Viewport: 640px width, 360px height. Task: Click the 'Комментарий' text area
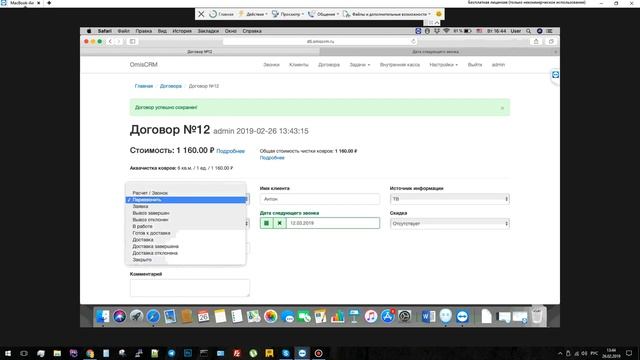[190, 288]
